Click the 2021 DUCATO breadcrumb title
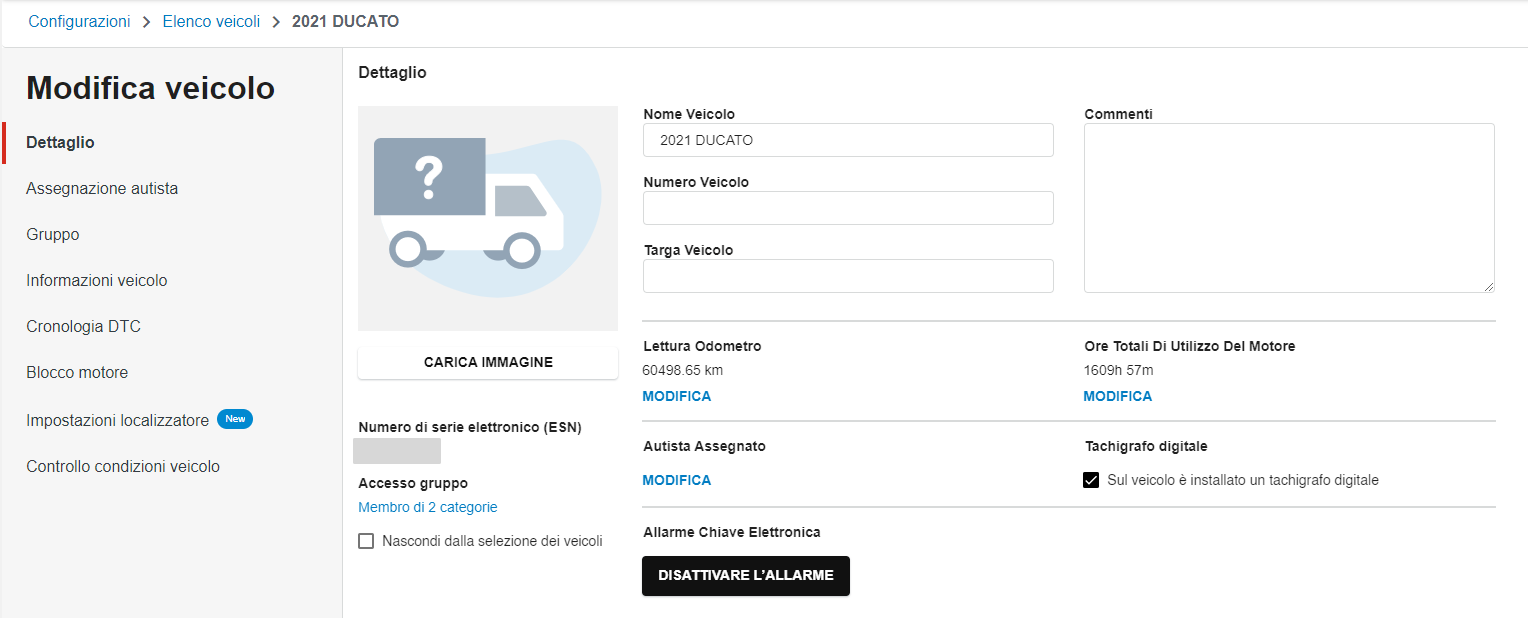The height and width of the screenshot is (618, 1528). 345,21
